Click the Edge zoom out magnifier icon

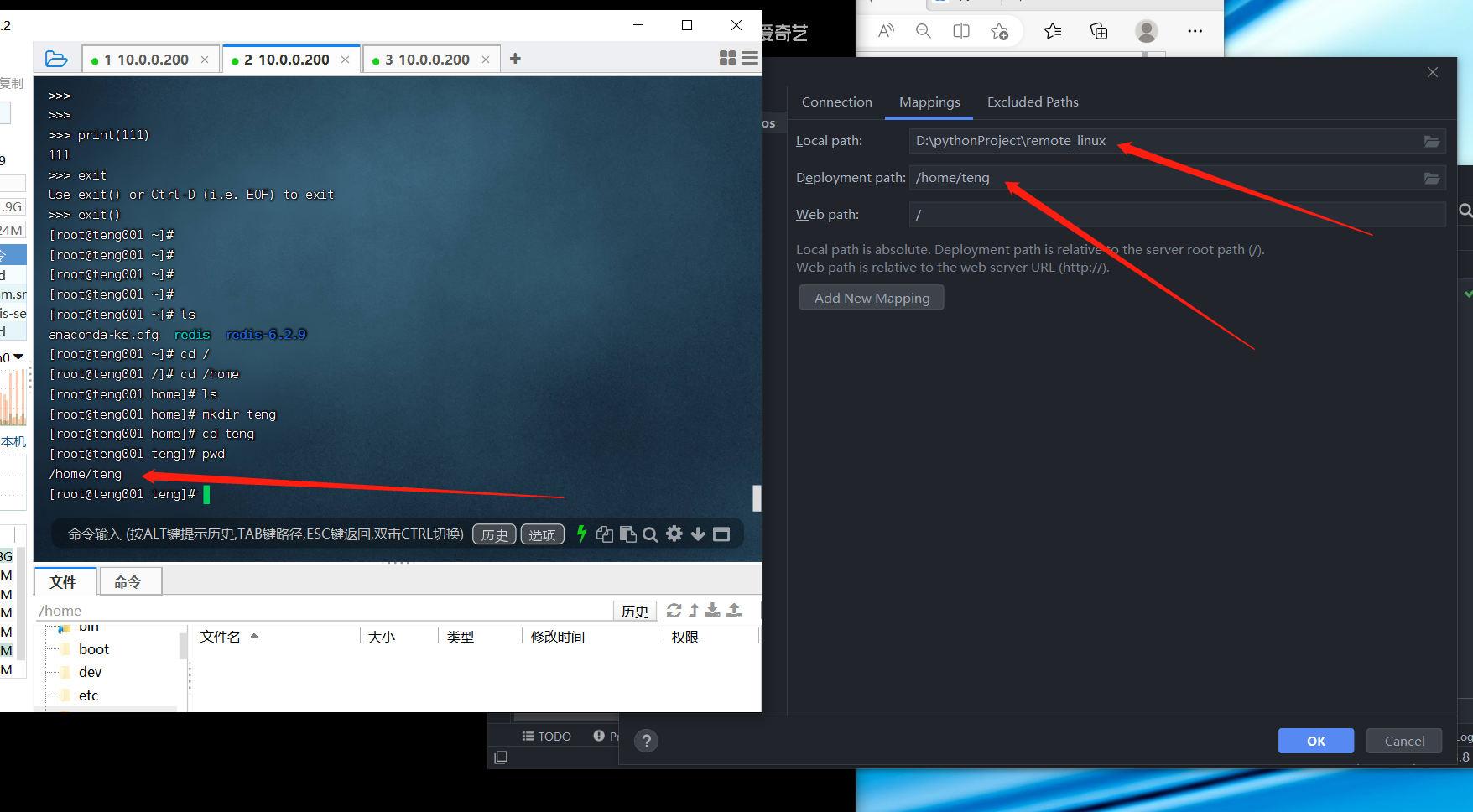click(924, 31)
